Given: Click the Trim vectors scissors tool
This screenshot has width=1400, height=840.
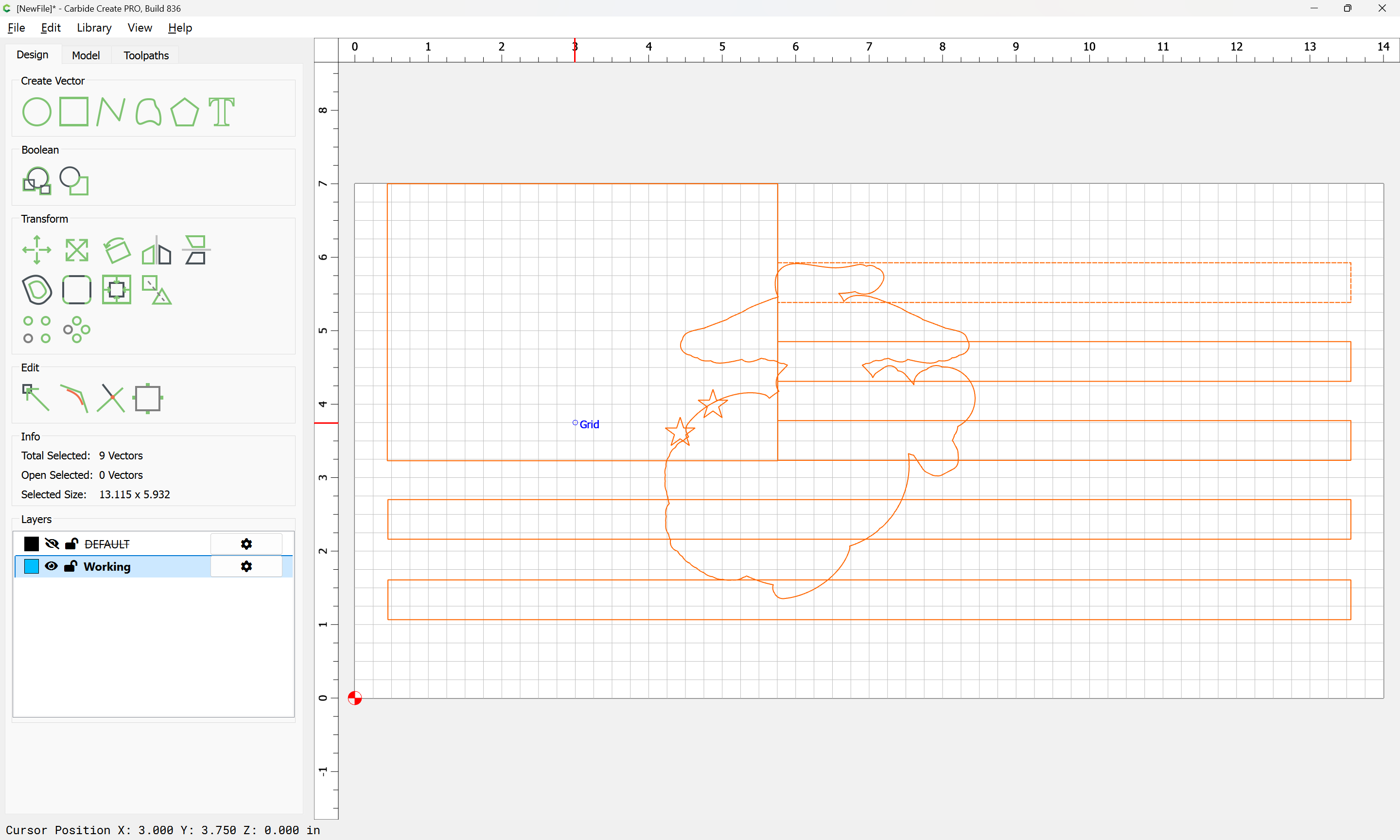Looking at the screenshot, I should tap(110, 398).
